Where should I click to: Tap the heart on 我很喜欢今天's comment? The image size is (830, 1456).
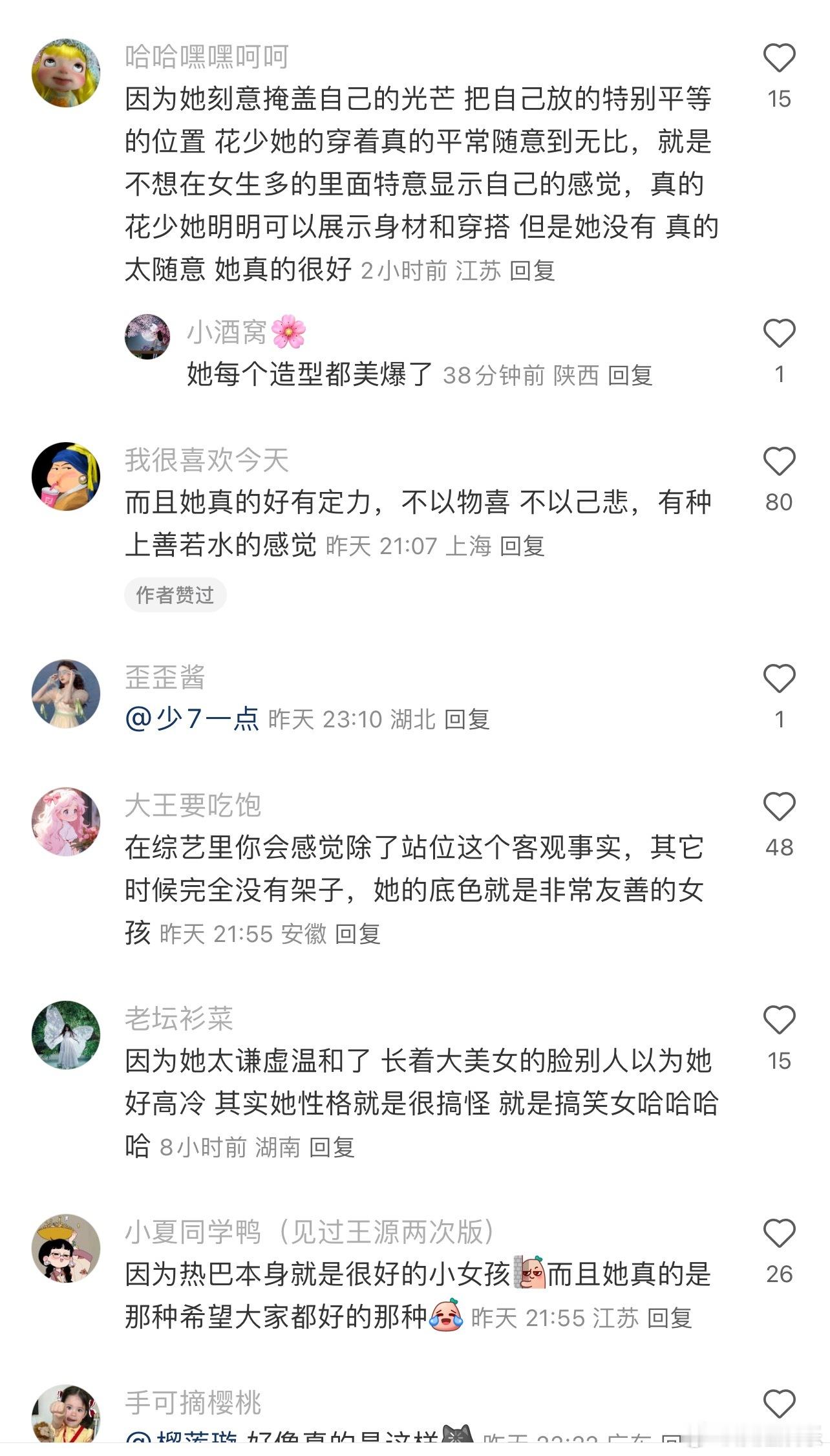[779, 462]
